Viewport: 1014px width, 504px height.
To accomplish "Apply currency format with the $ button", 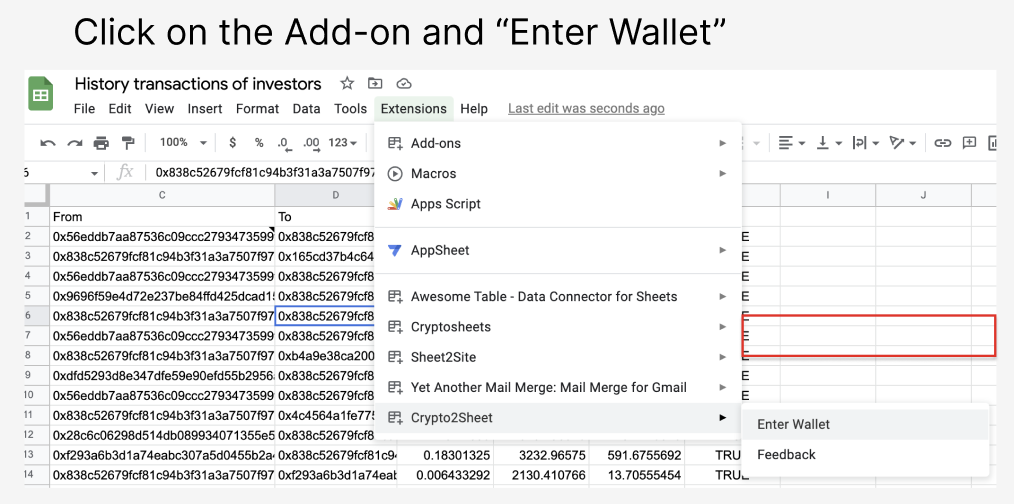I will coord(233,143).
